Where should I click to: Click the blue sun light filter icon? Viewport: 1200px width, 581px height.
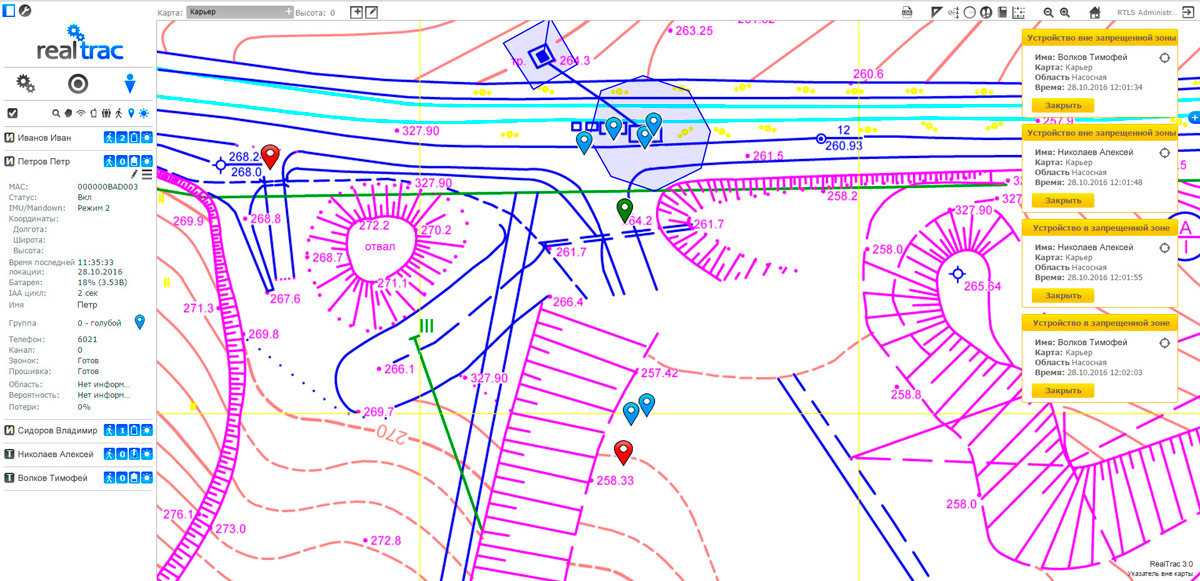point(144,113)
